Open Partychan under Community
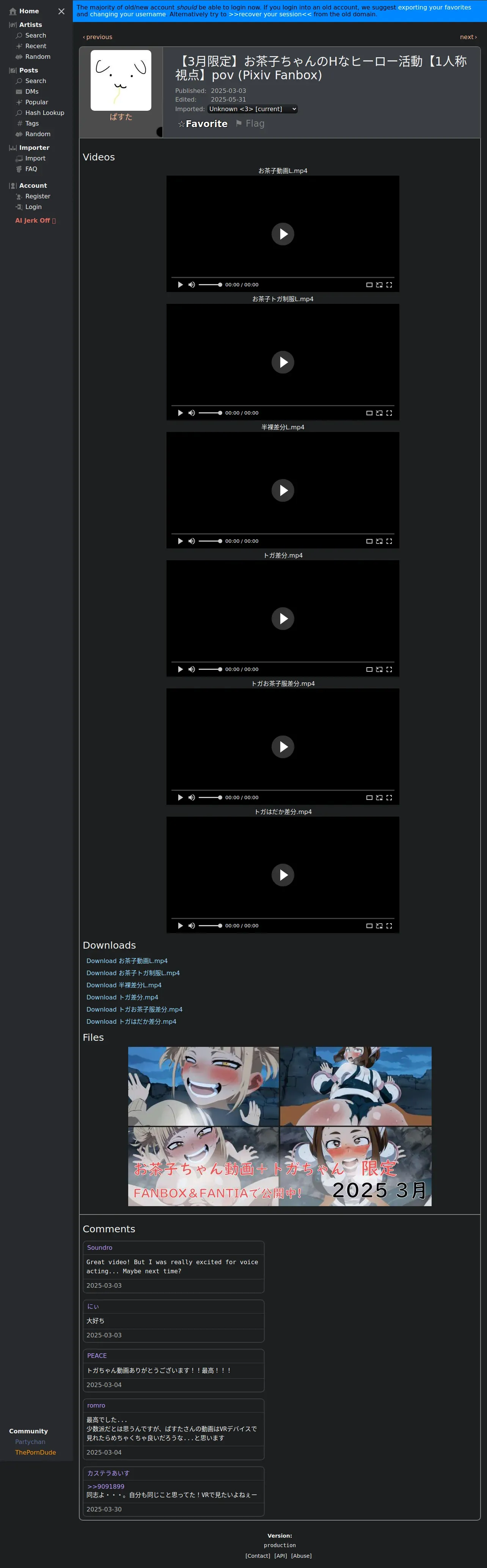Screen dimensions: 487x1568 (x=30, y=1442)
